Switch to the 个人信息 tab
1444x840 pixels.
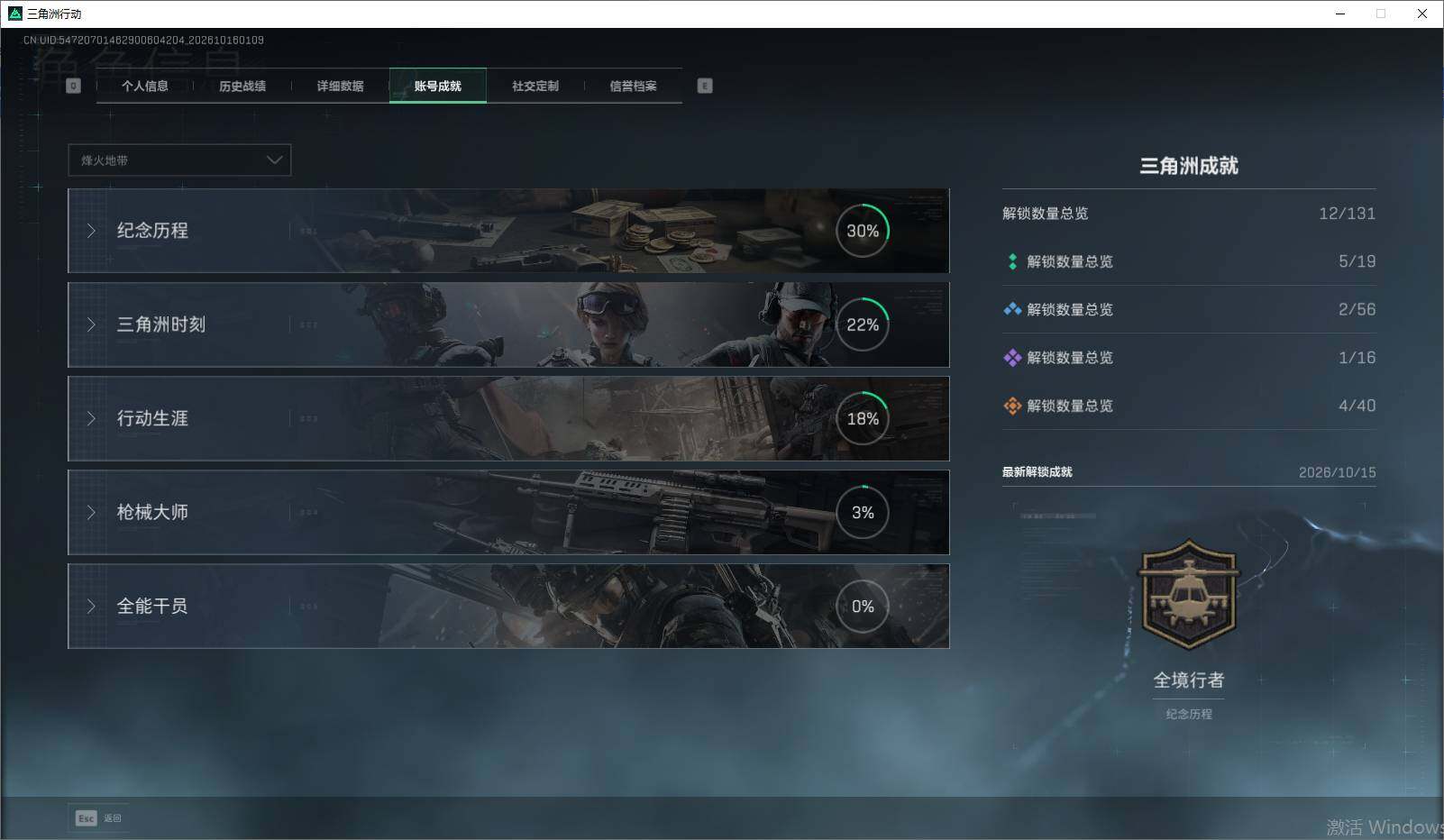click(145, 86)
